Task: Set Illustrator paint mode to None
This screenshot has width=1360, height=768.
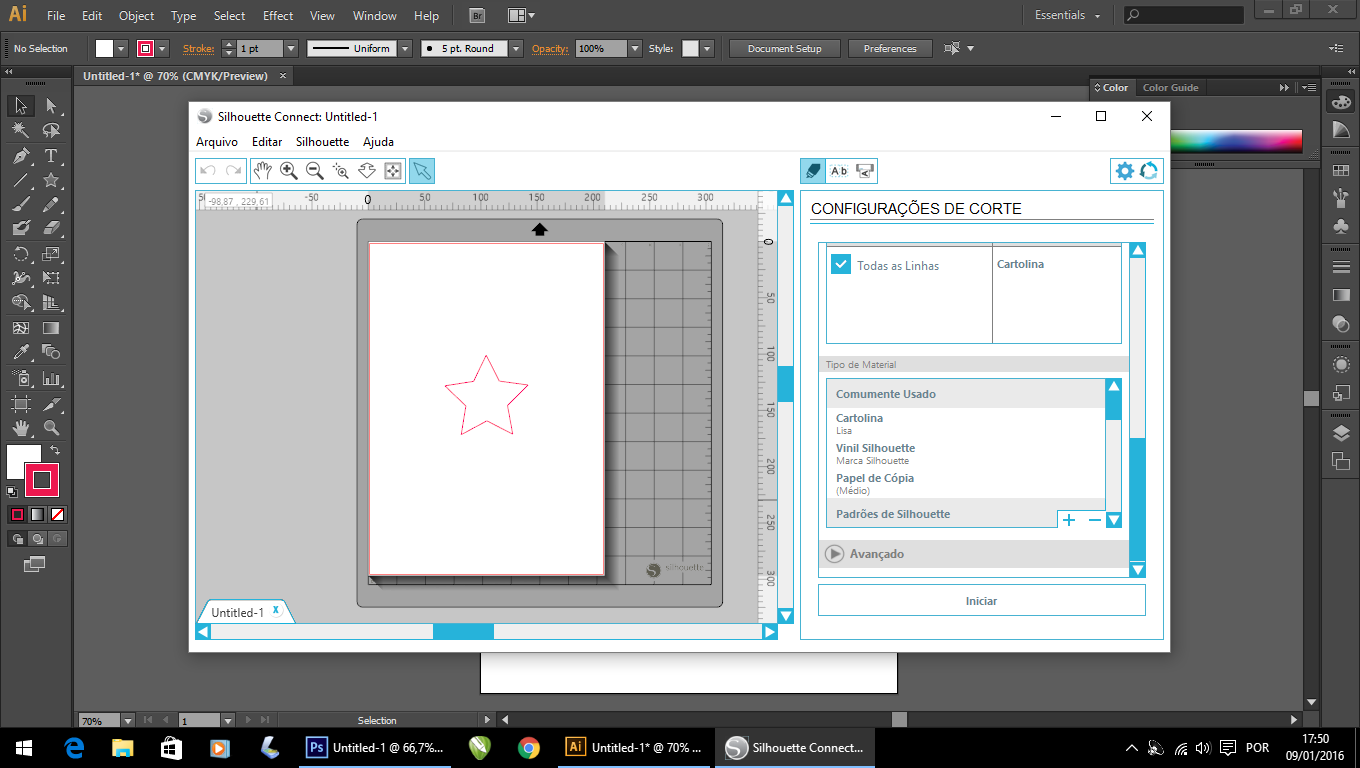Action: [58, 514]
